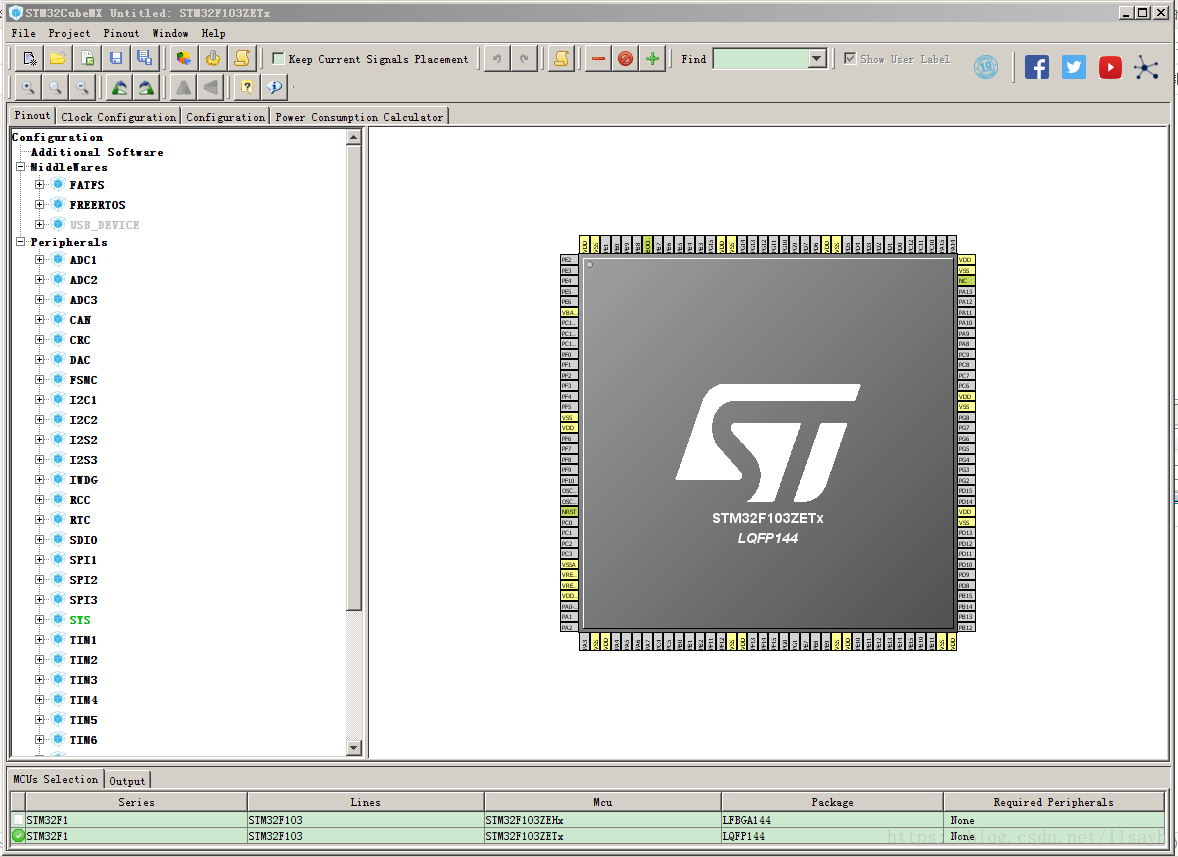Click the PD15 pin on chip

965,490
